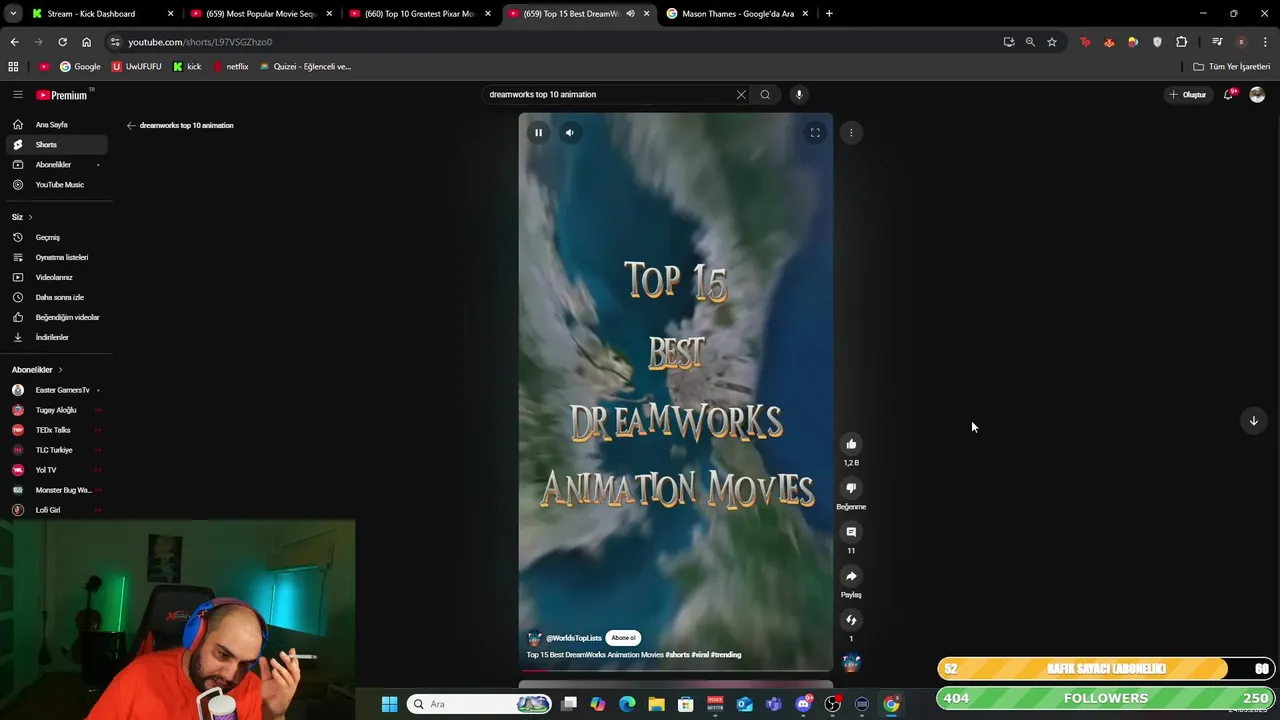Click the address bar URL
The image size is (1280, 720).
(x=200, y=42)
